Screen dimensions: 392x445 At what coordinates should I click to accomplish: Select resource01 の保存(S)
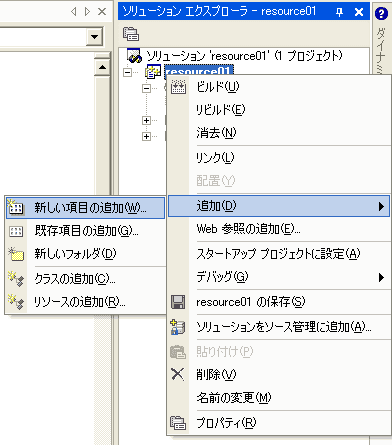pos(279,302)
